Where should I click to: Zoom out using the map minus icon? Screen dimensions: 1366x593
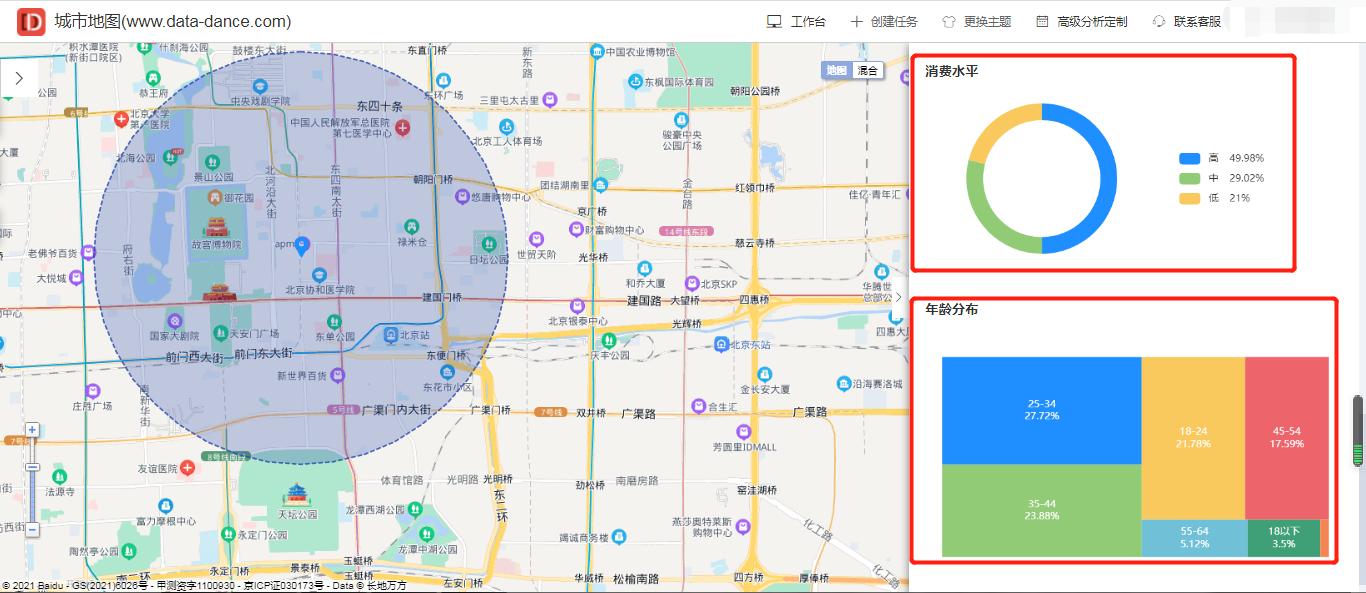coord(31,530)
